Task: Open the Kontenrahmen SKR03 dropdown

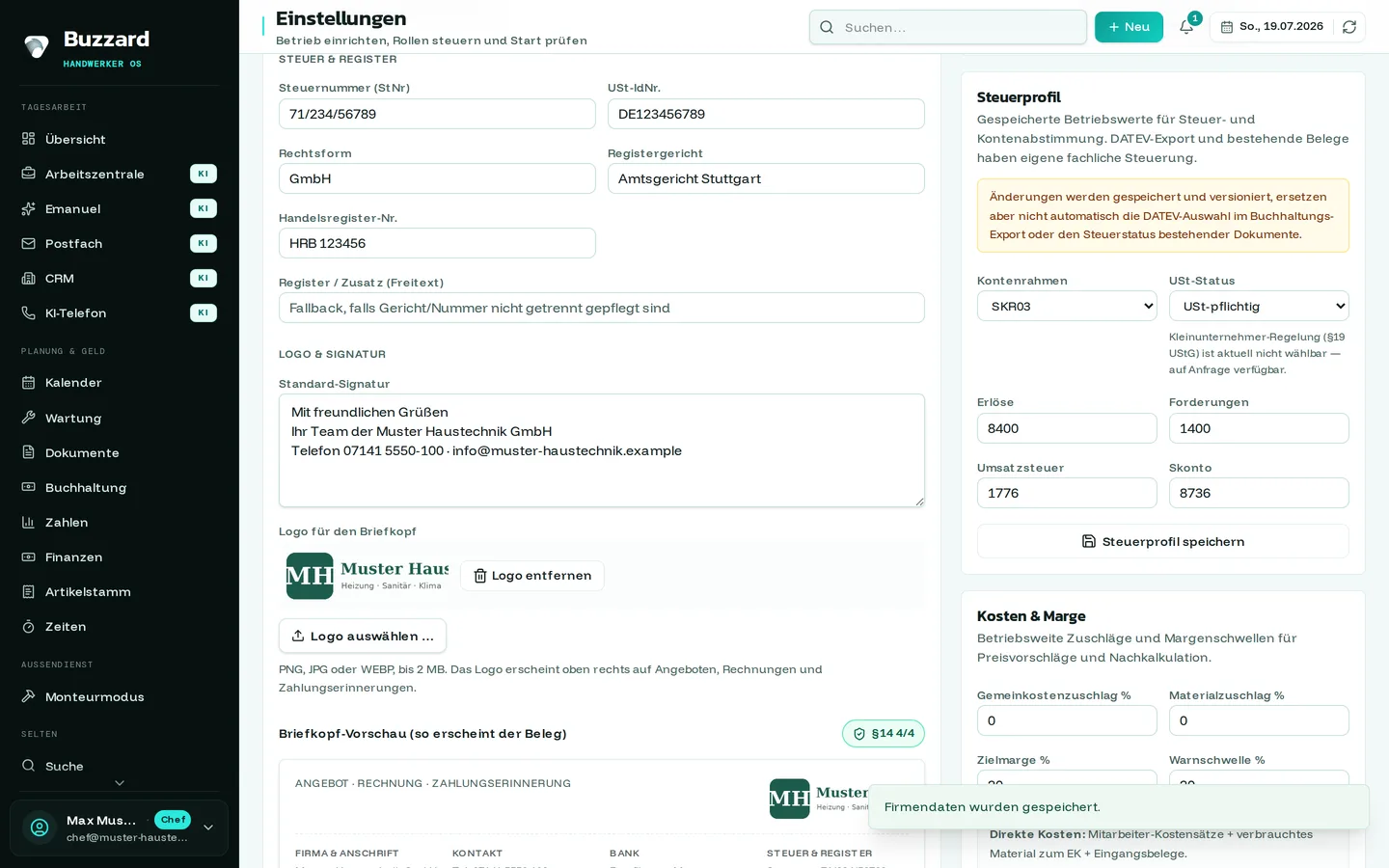Action: pos(1067,306)
